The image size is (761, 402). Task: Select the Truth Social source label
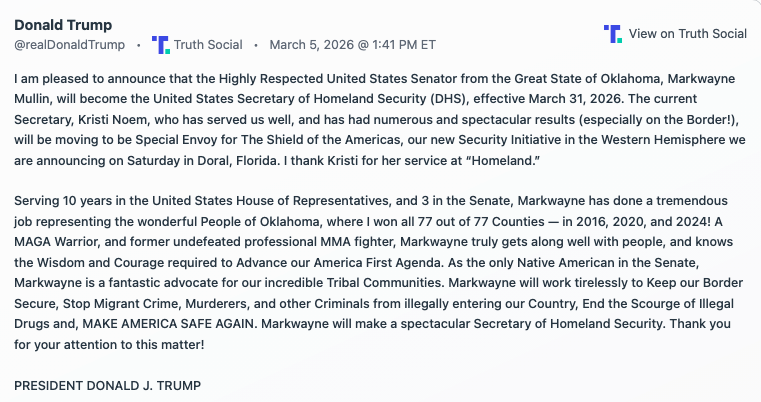(x=207, y=45)
